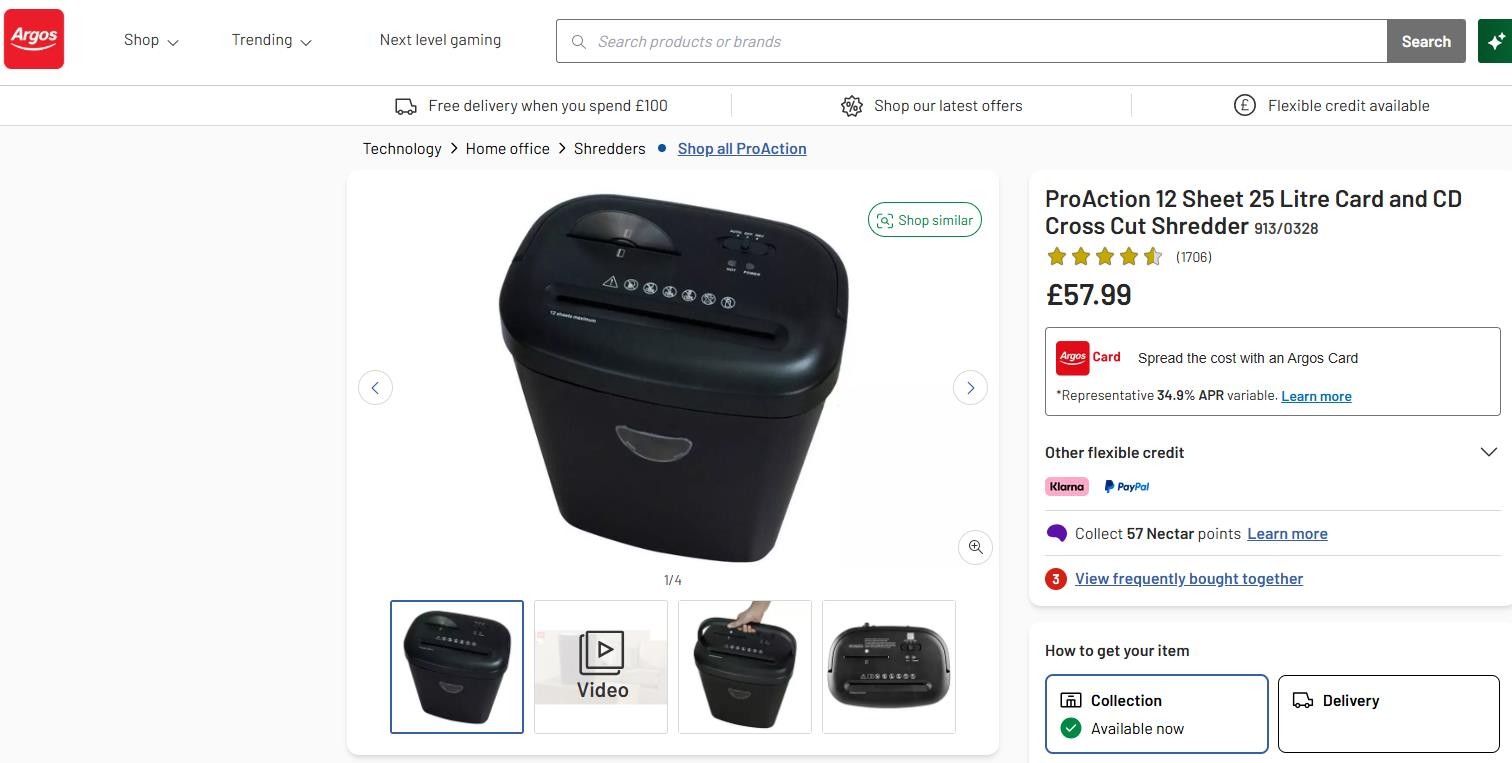The image size is (1512, 763).
Task: Click the Shop similar button
Action: (924, 220)
